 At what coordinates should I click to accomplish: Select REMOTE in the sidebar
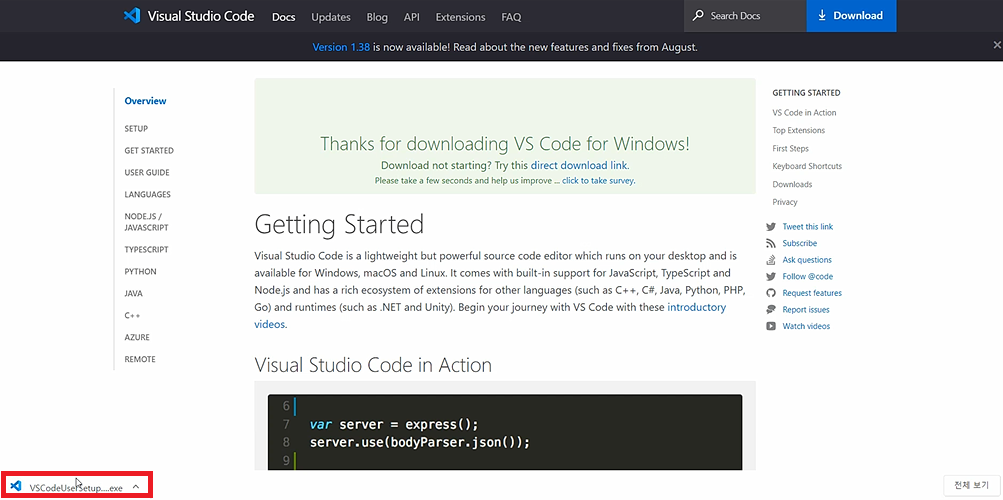[140, 359]
